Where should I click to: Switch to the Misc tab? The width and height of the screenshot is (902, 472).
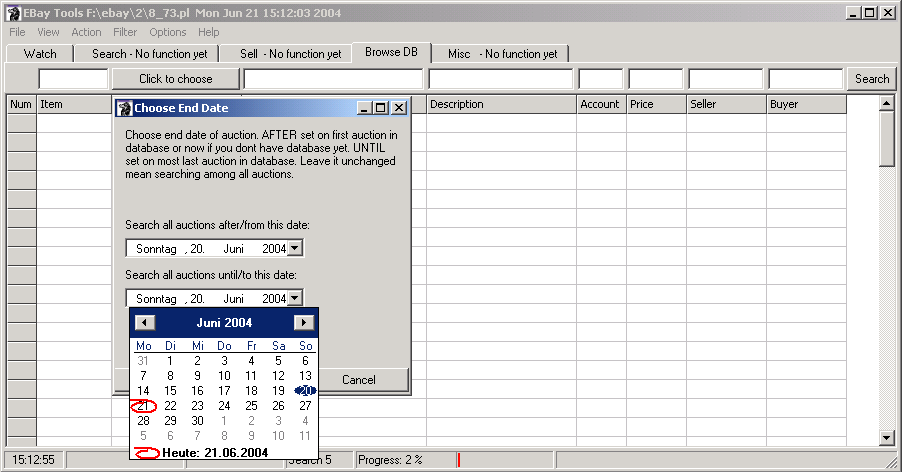coord(502,54)
